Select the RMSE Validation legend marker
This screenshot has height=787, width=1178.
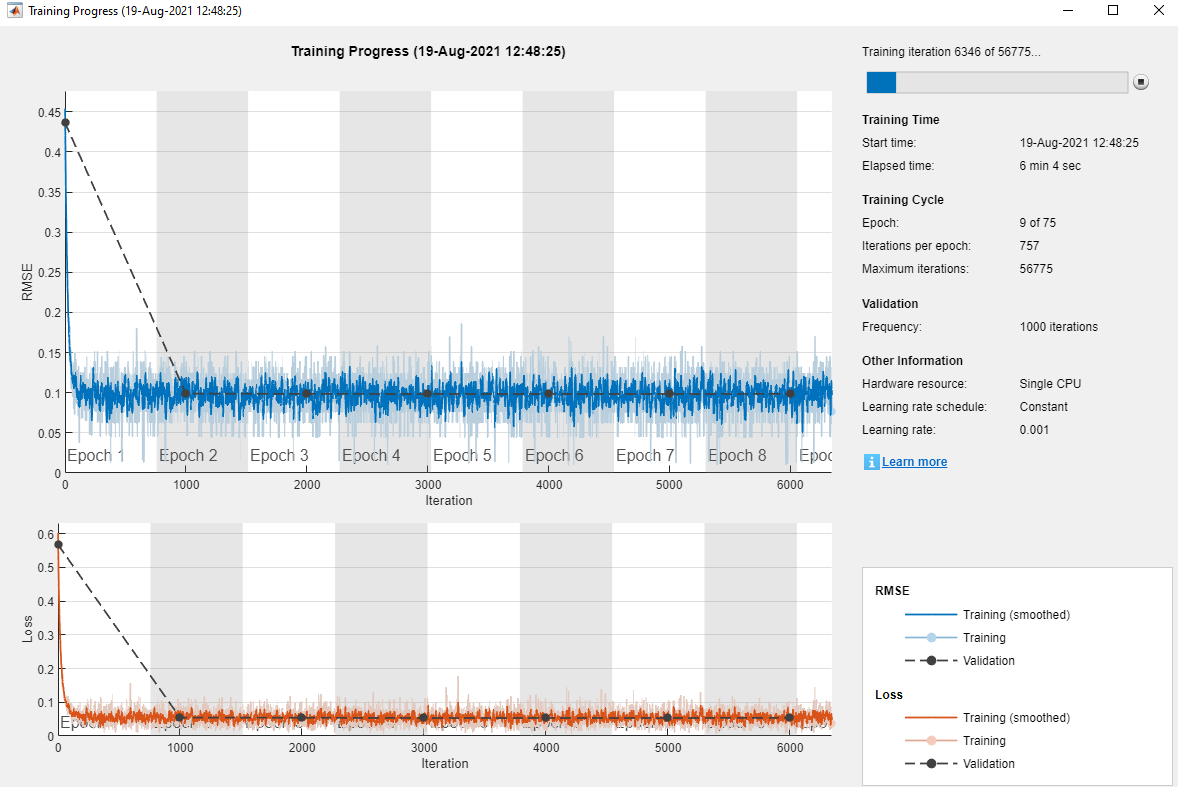point(932,661)
